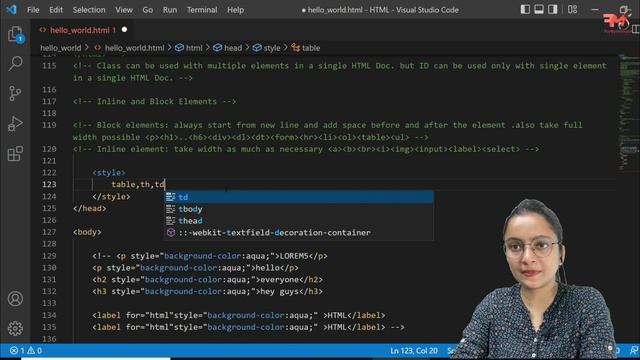Image resolution: width=640 pixels, height=360 pixels.
Task: Open the Terminal menu
Action: 202,10
